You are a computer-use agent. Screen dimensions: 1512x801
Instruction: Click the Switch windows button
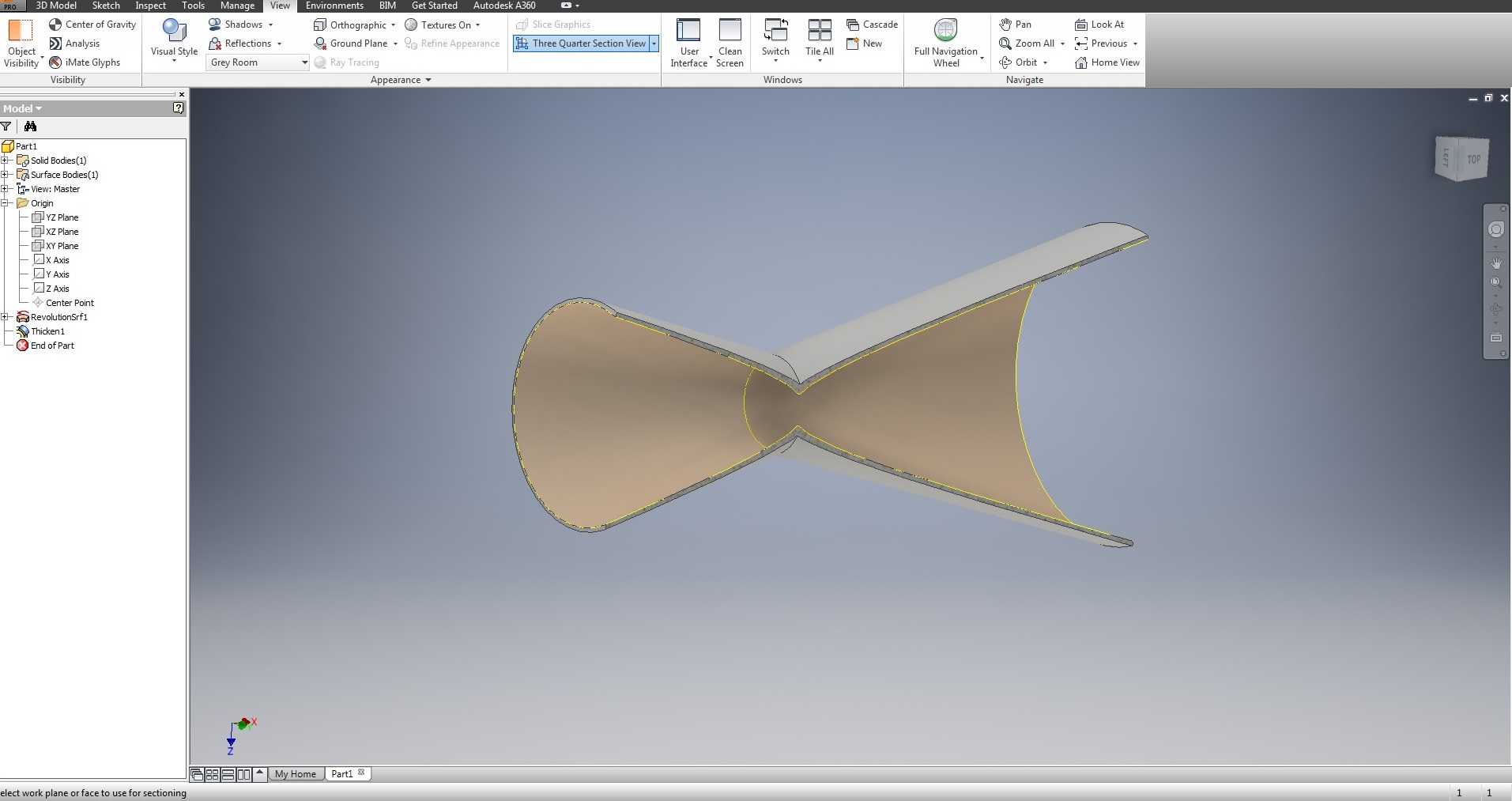click(x=775, y=41)
